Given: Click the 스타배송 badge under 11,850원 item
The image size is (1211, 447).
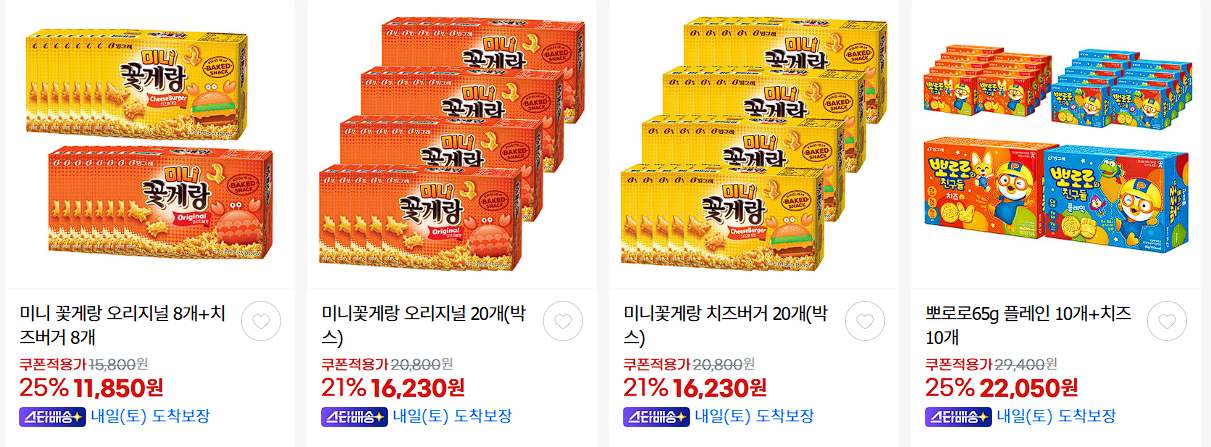Looking at the screenshot, I should pyautogui.click(x=51, y=416).
